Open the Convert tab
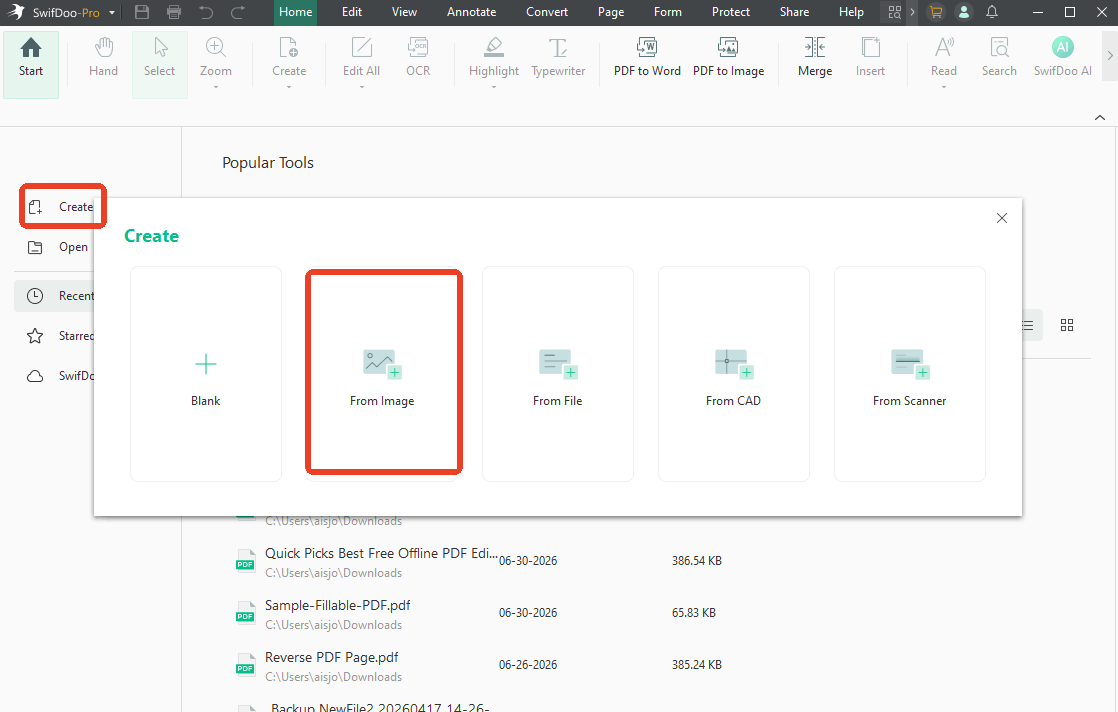 click(547, 12)
